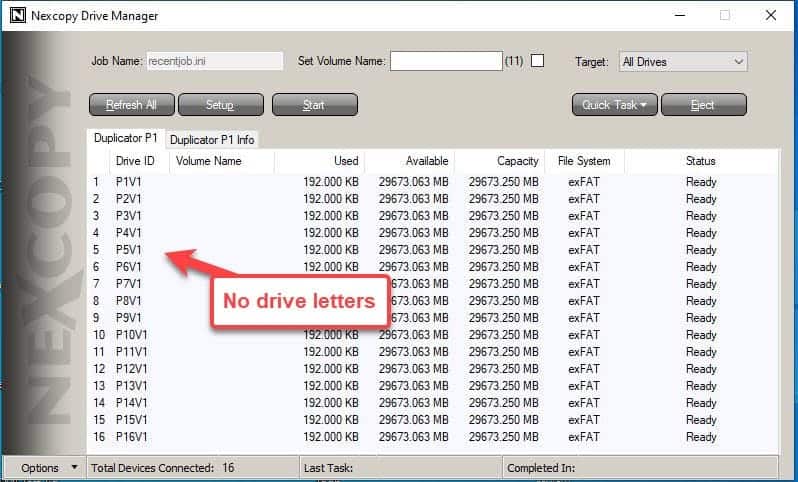The height and width of the screenshot is (482, 798).
Task: Select drive row P14V1
Action: click(x=433, y=403)
